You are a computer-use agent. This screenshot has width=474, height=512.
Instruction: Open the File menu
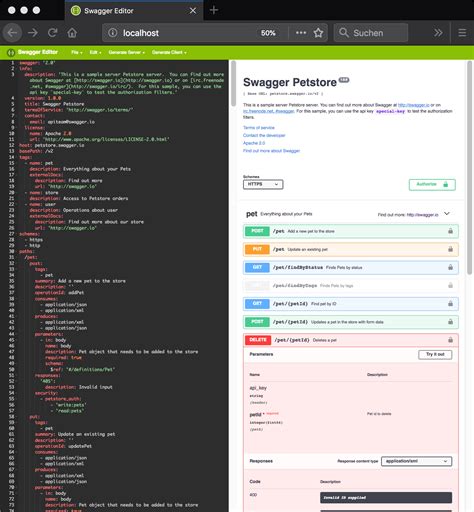[x=76, y=52]
